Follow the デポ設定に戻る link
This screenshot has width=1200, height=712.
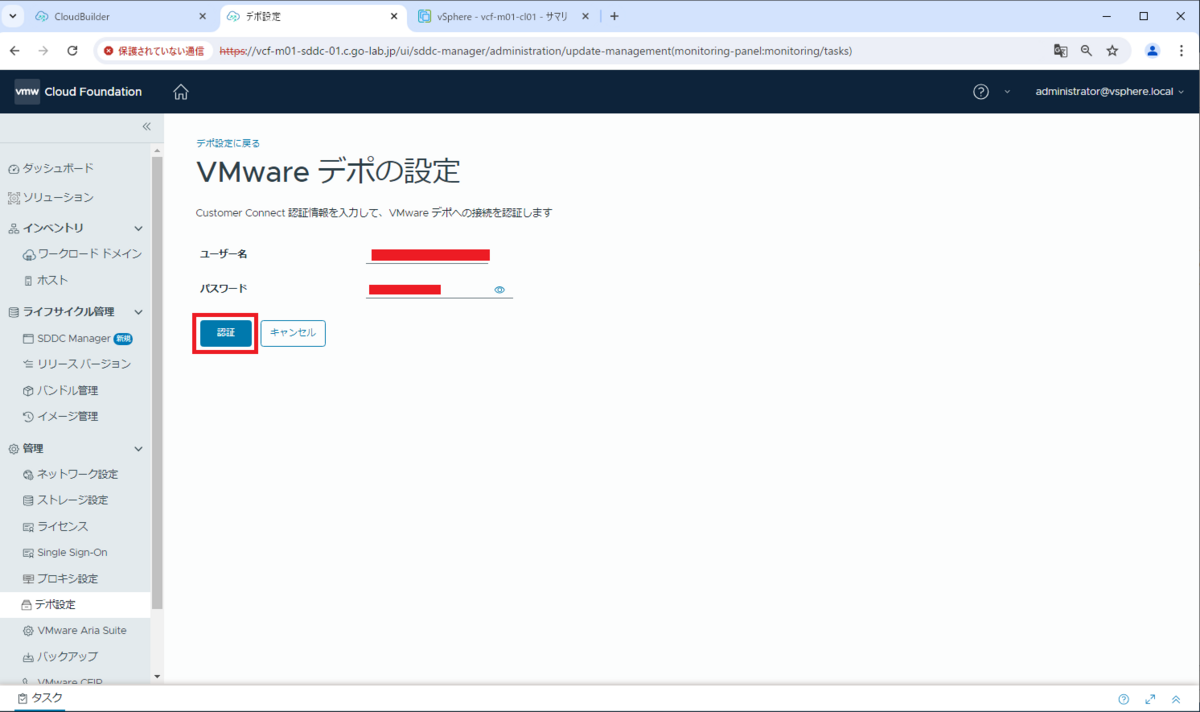(228, 144)
